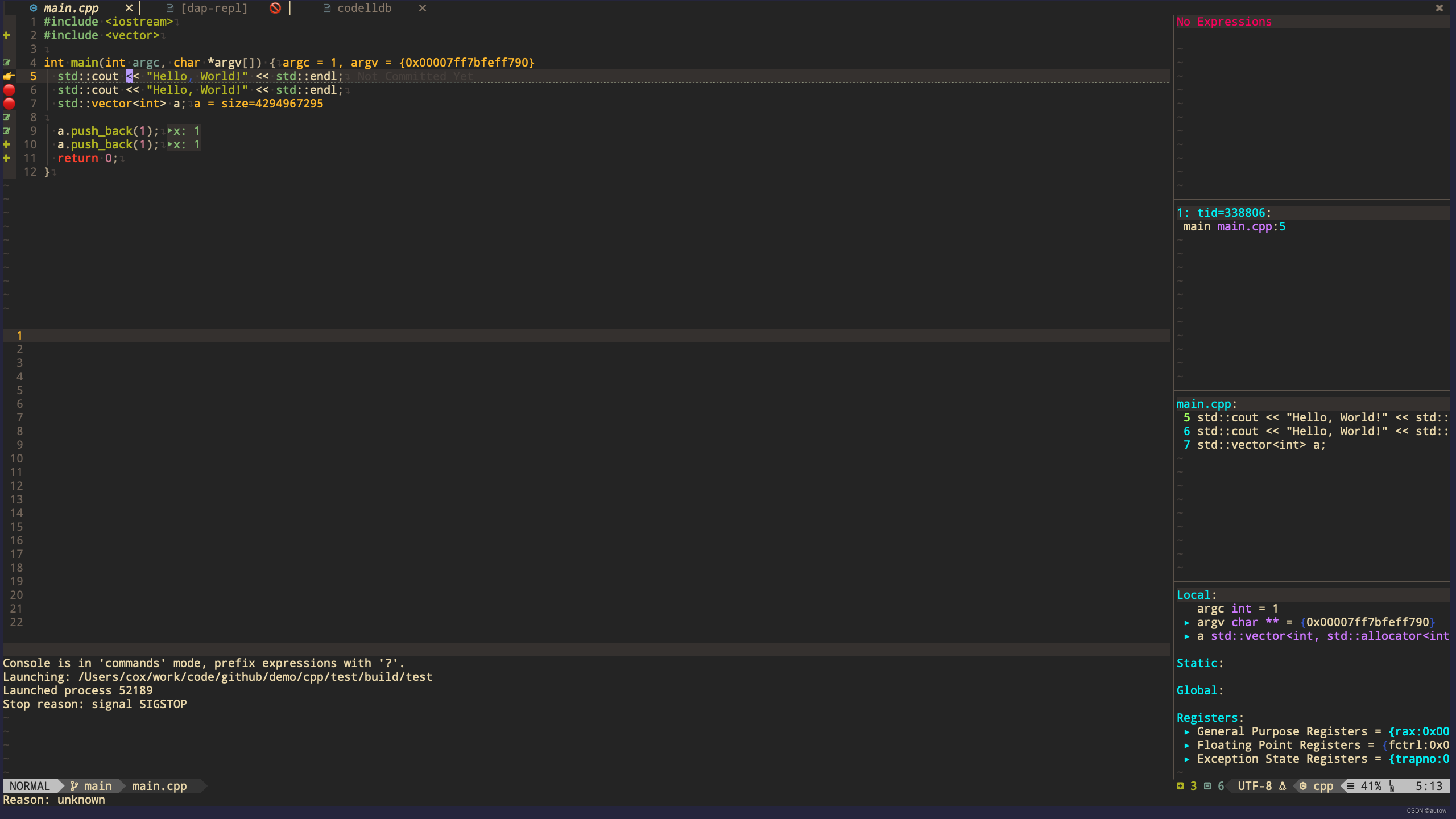This screenshot has width=1456, height=819.
Task: Switch to the codelldb tab
Action: (x=364, y=8)
